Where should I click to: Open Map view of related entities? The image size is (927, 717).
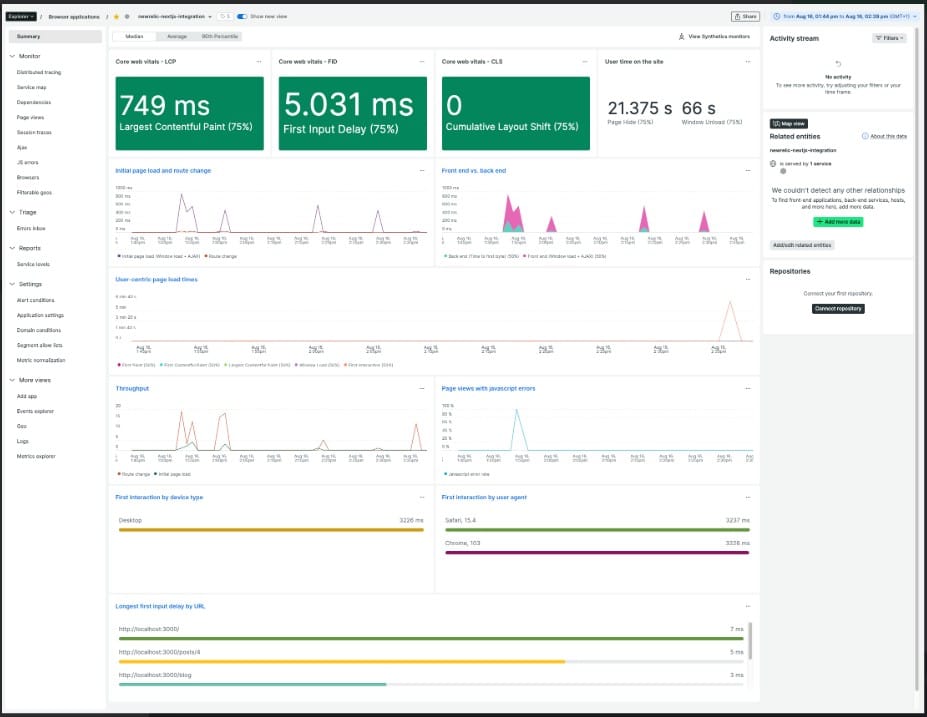(x=789, y=124)
